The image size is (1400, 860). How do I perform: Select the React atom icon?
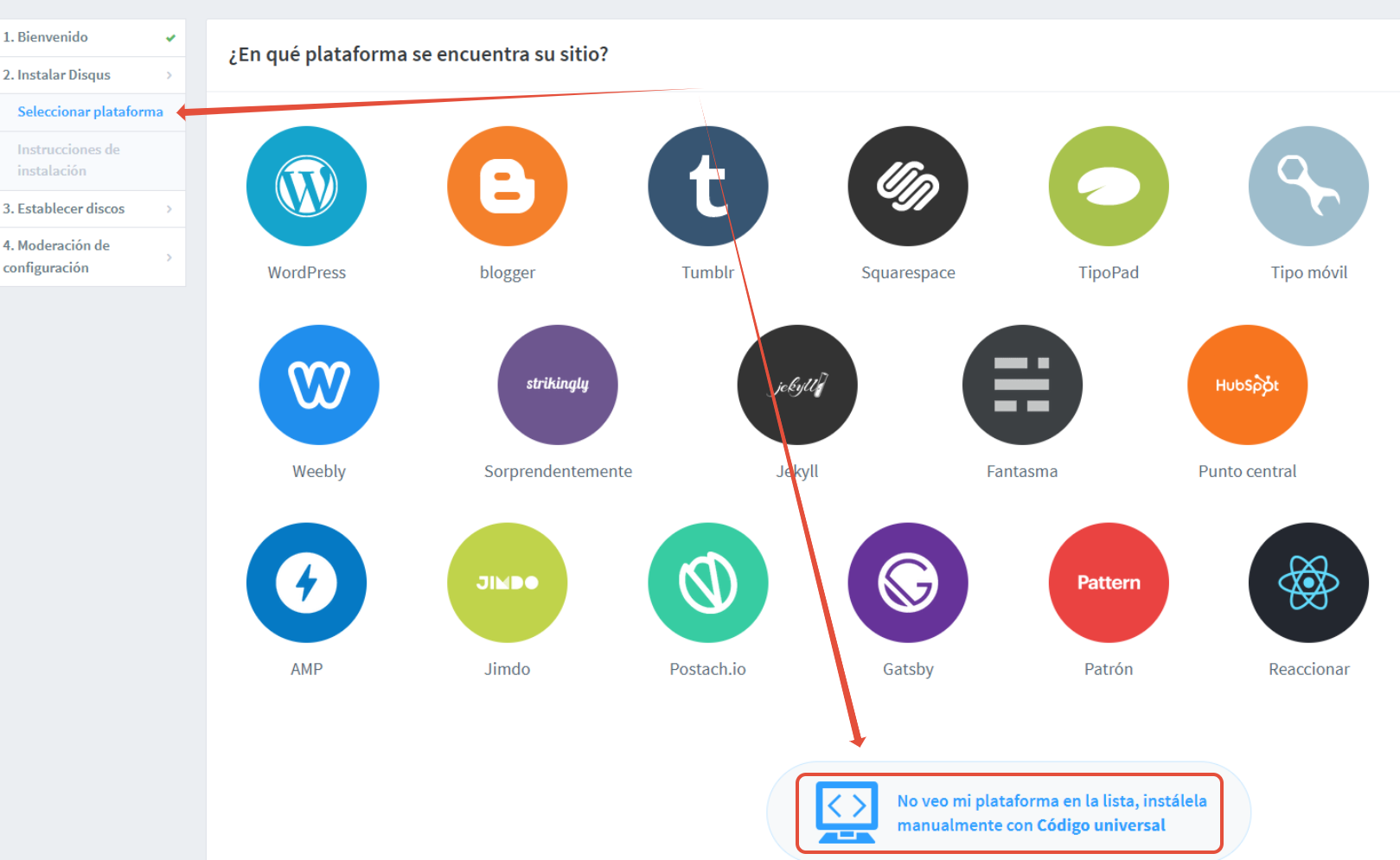[x=1308, y=583]
